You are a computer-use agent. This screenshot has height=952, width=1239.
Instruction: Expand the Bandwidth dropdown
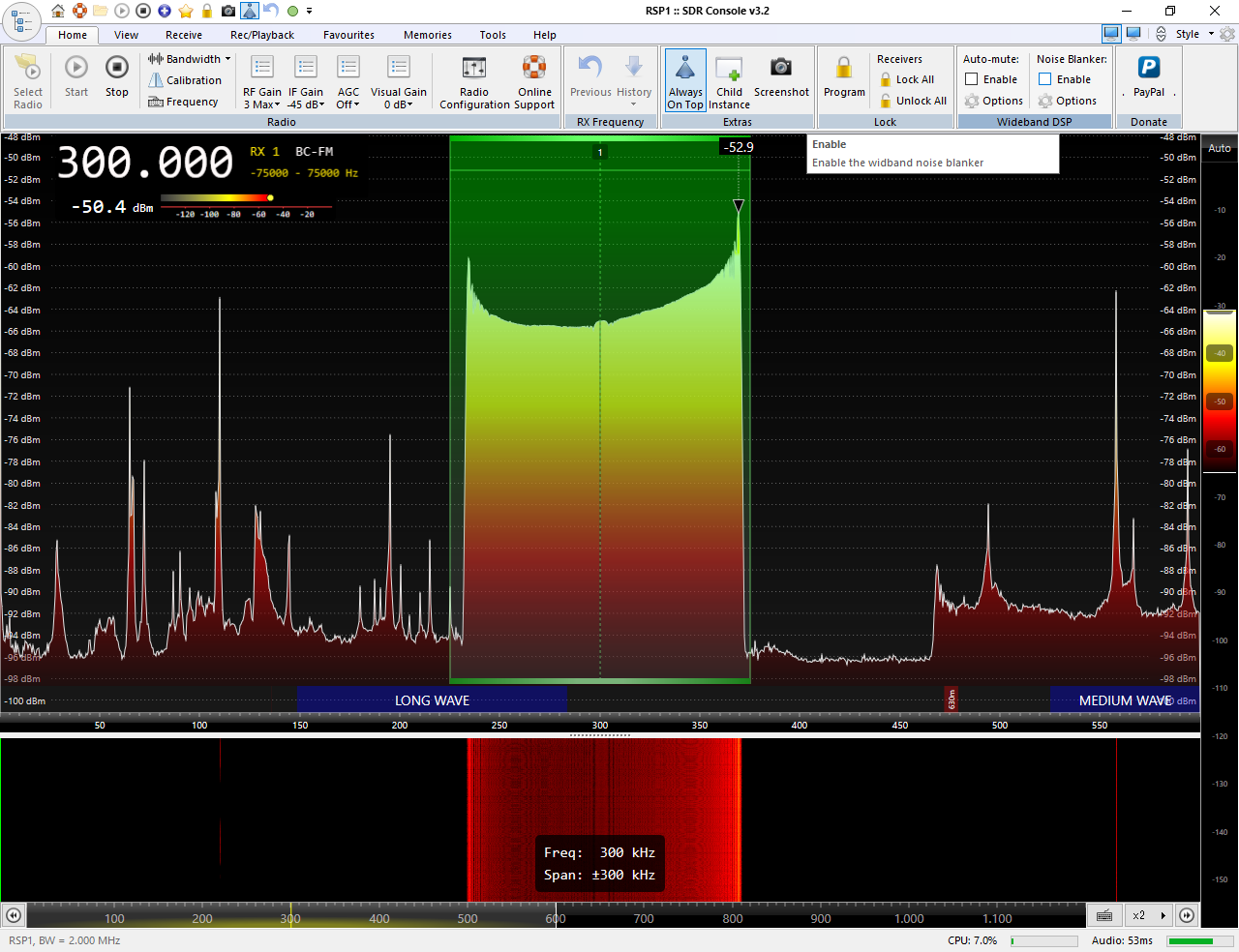coord(190,59)
